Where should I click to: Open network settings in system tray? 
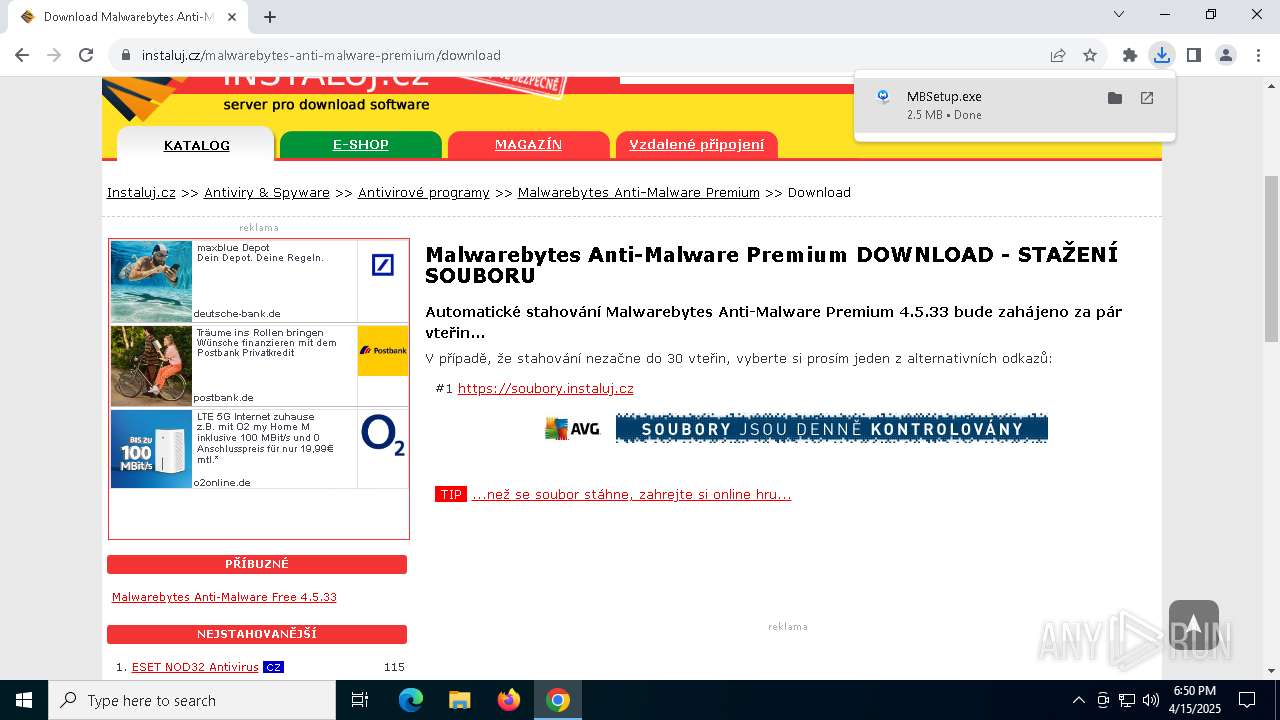click(1127, 700)
